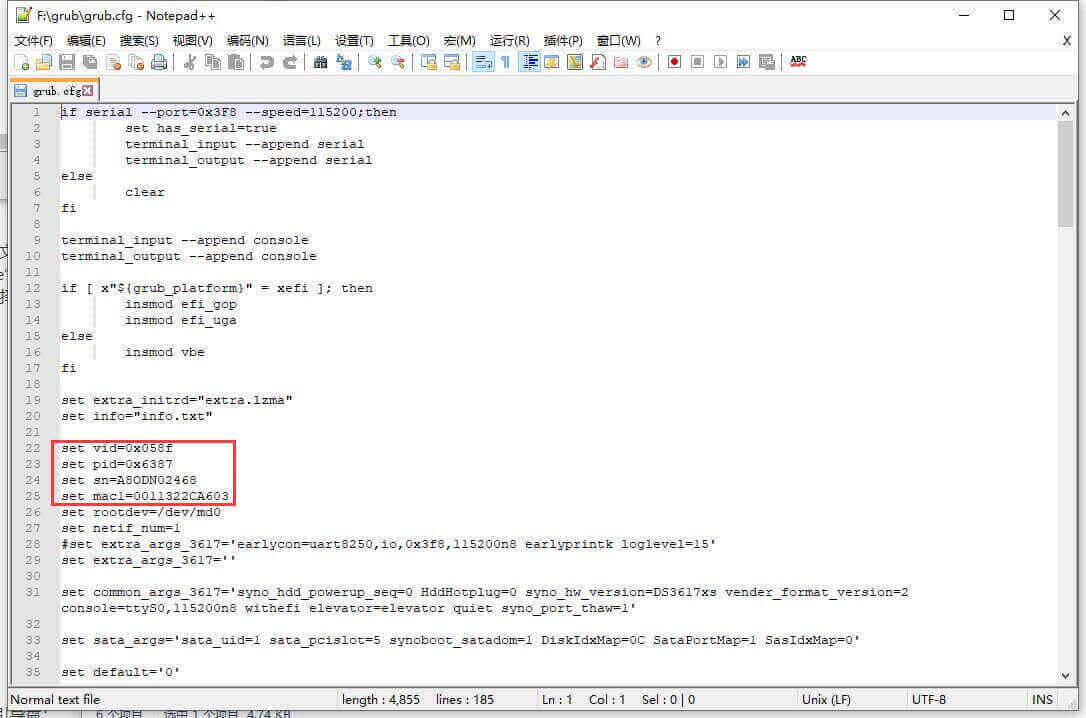Toggle indent guide toolbar button
Viewport: 1086px width, 718px height.
529,62
